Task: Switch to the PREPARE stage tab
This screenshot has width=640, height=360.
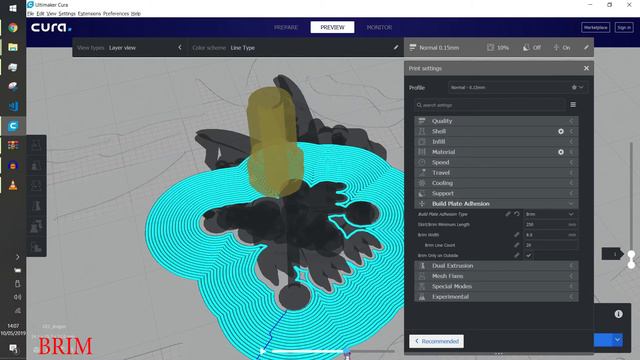Action: (x=286, y=27)
